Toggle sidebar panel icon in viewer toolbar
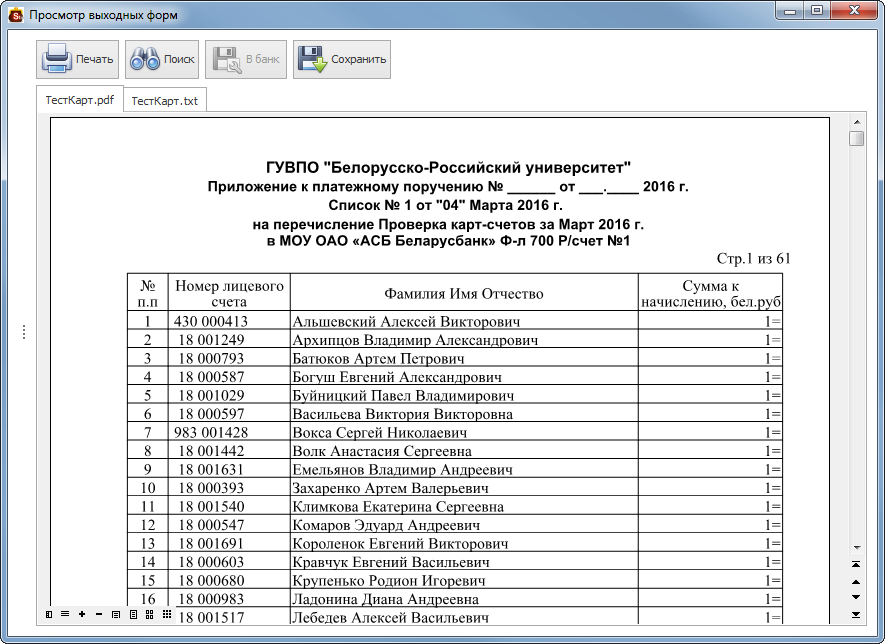885x644 pixels. 49,614
